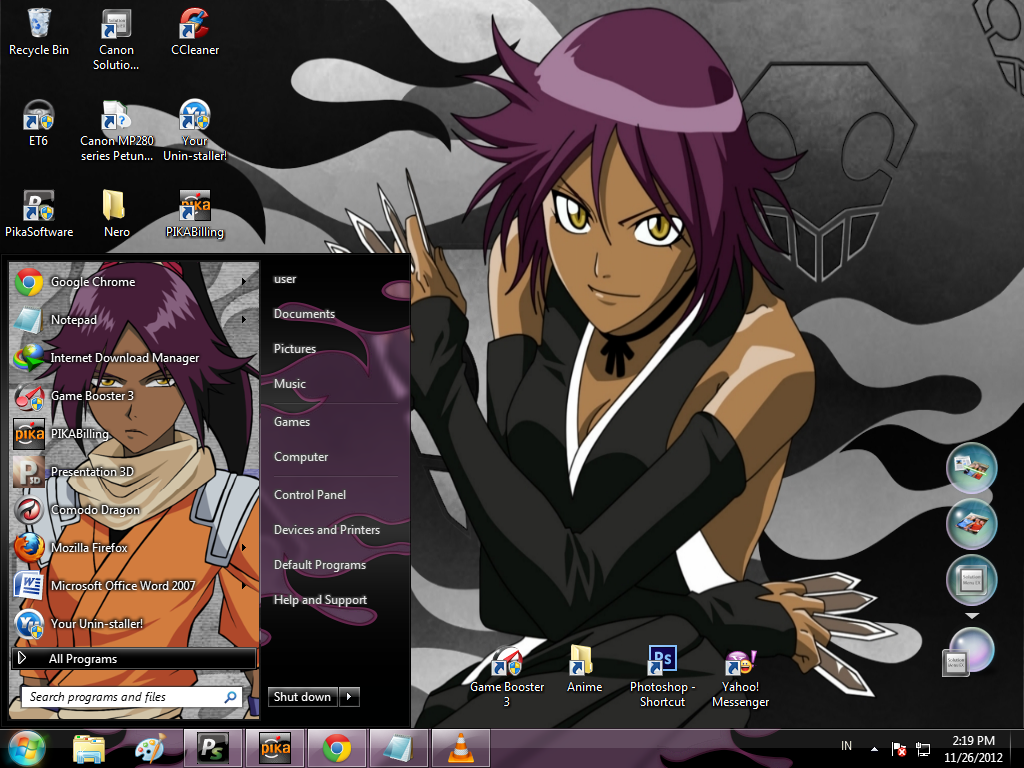Select the PikaSoftware desktop icon
The height and width of the screenshot is (768, 1024).
coord(39,214)
